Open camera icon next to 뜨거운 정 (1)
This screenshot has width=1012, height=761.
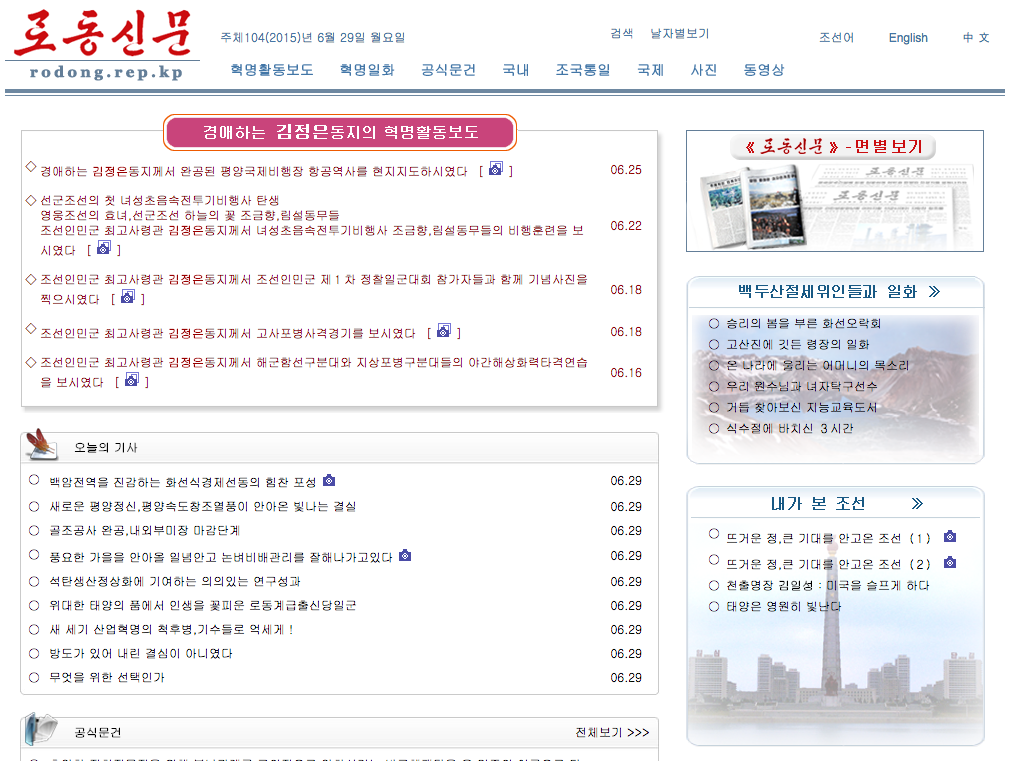tap(950, 537)
